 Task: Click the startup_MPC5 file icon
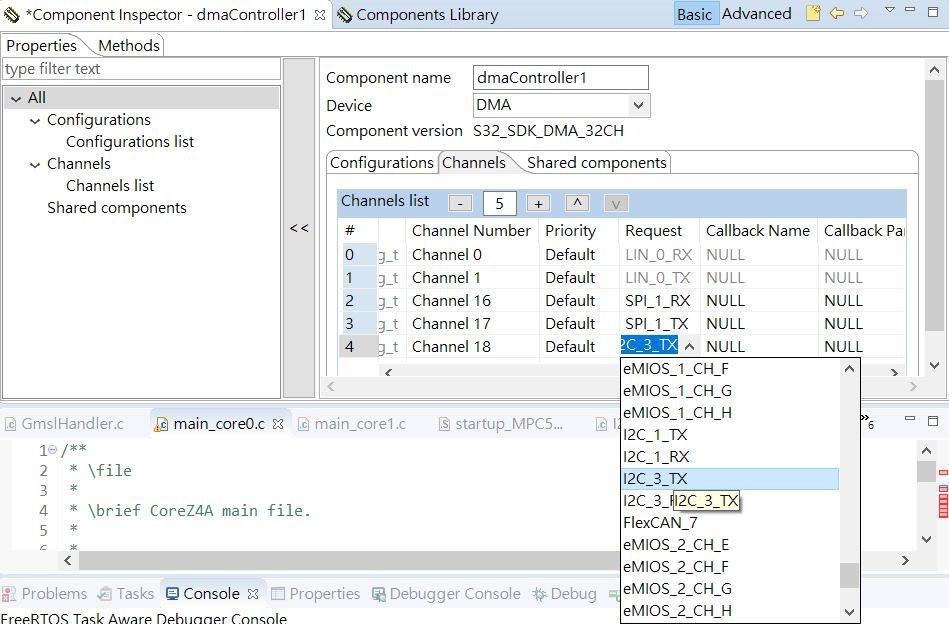coord(444,424)
